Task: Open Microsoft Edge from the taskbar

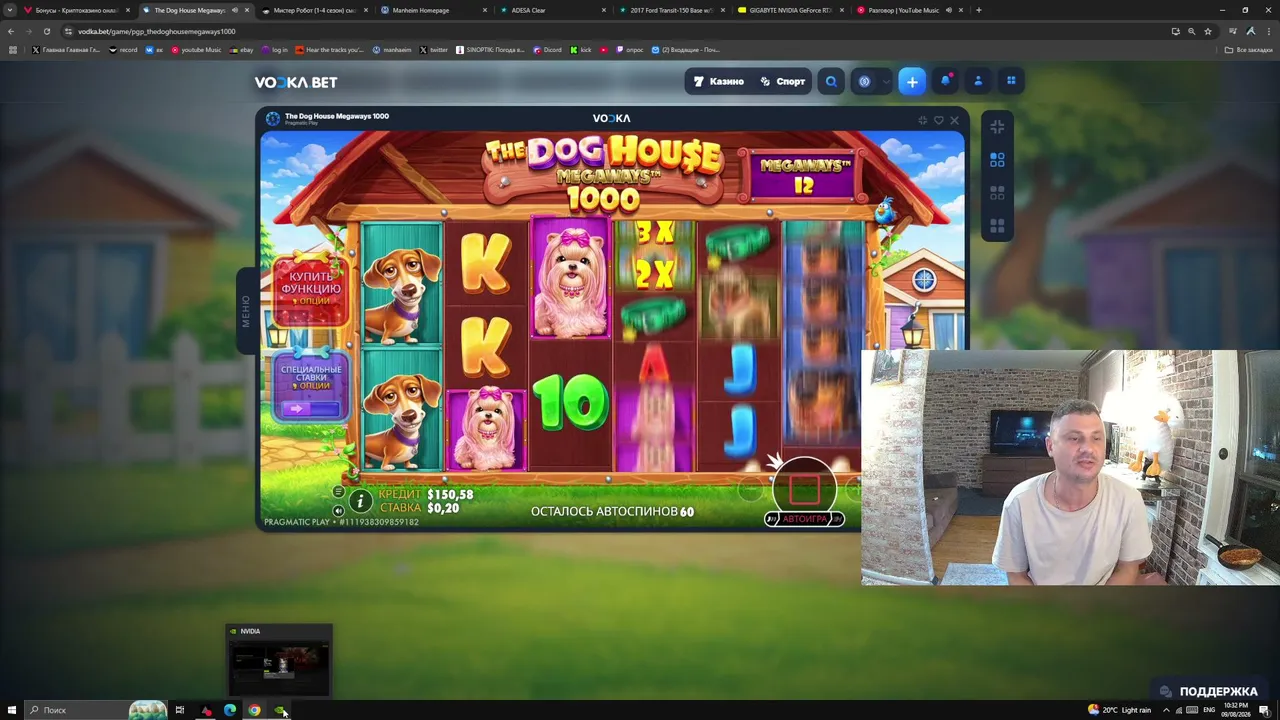Action: (x=230, y=710)
